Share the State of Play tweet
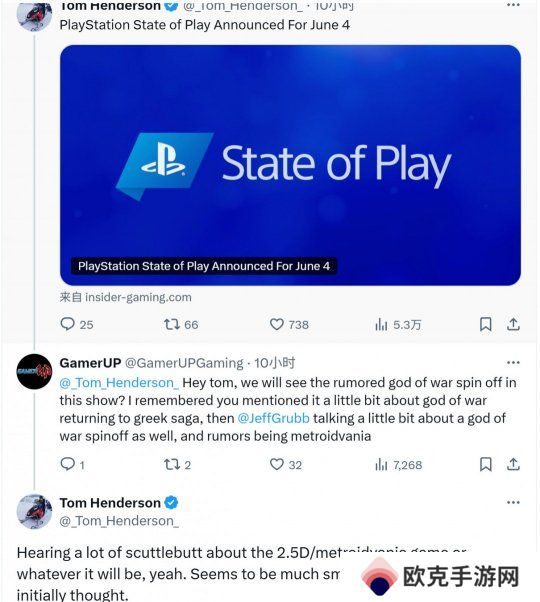 513,324
